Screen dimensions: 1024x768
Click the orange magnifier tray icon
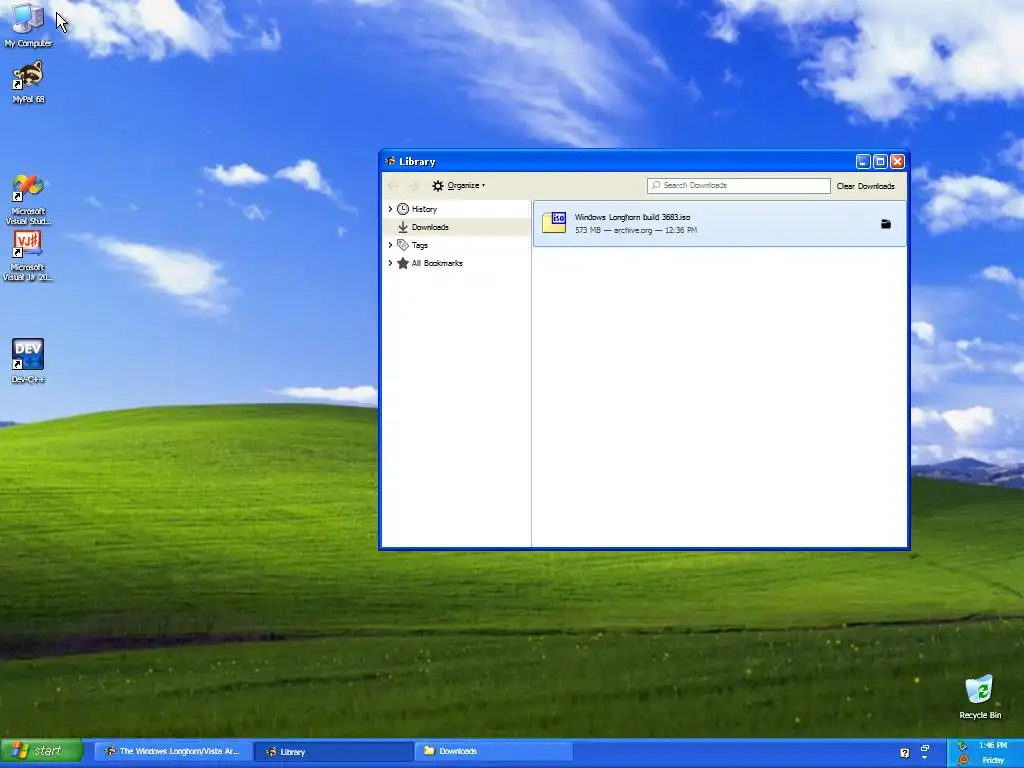pos(963,760)
